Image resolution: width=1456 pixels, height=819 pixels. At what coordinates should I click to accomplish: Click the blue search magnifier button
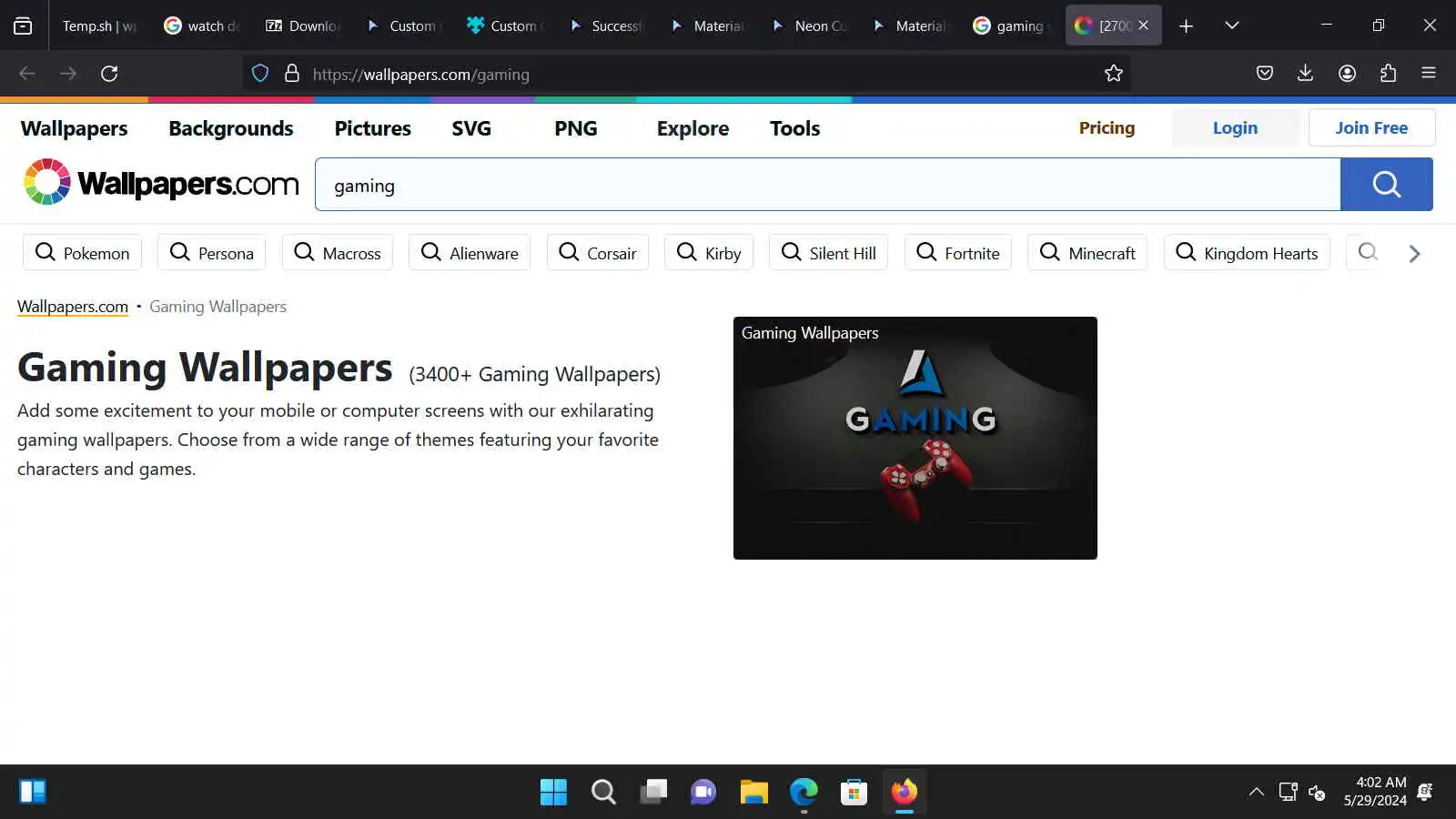1387,185
